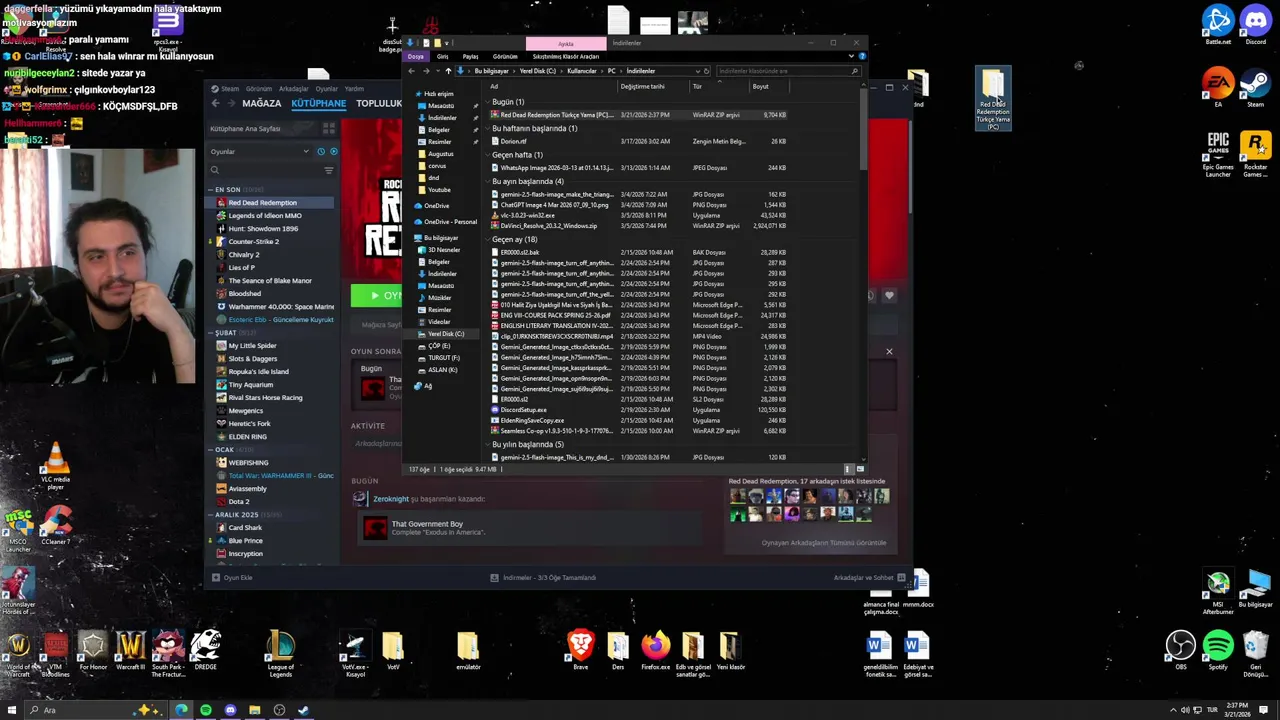Collapse the Bugün (1) group in Explorer

point(488,102)
